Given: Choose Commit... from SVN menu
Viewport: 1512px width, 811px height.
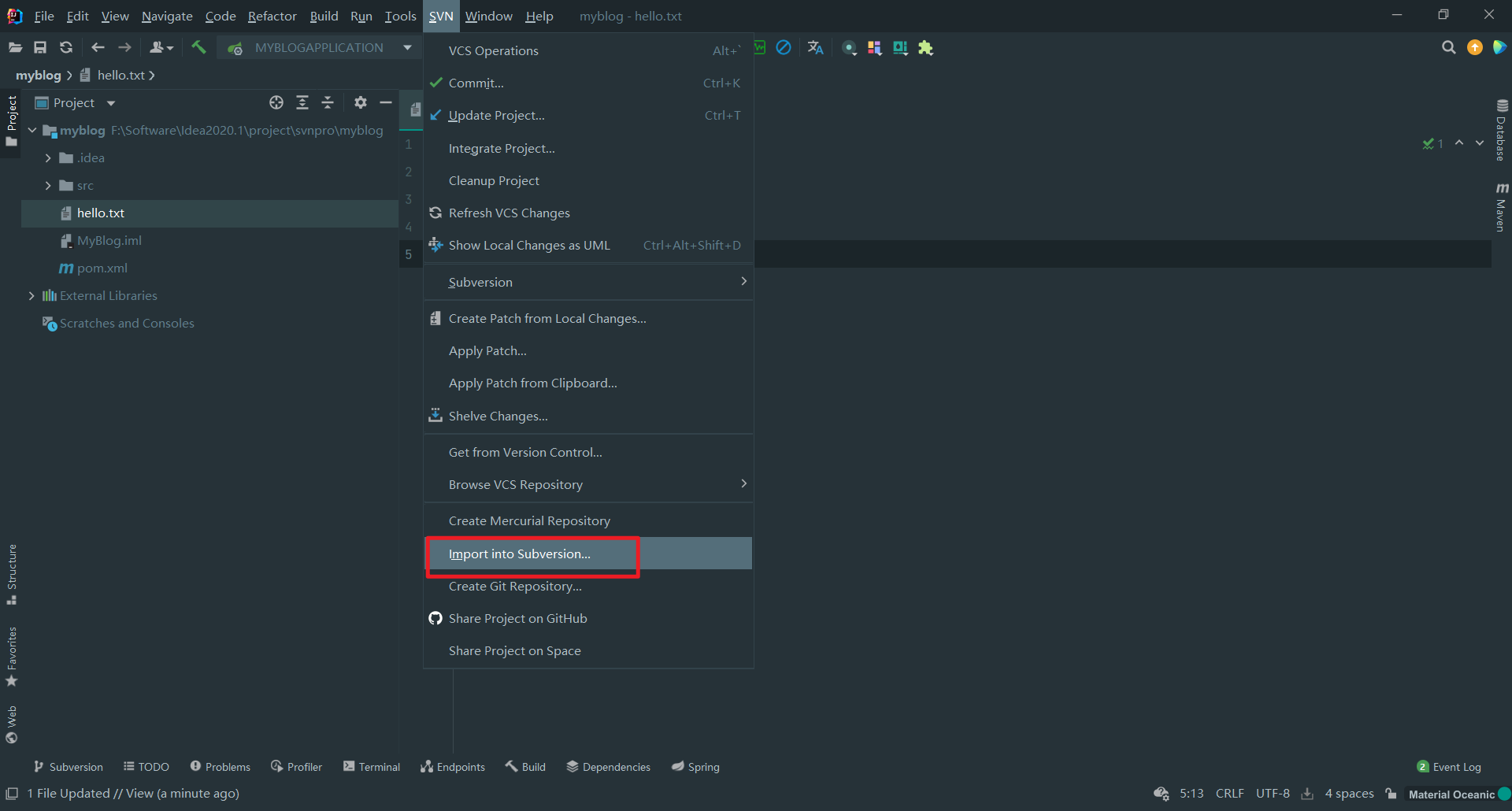Looking at the screenshot, I should [588, 83].
